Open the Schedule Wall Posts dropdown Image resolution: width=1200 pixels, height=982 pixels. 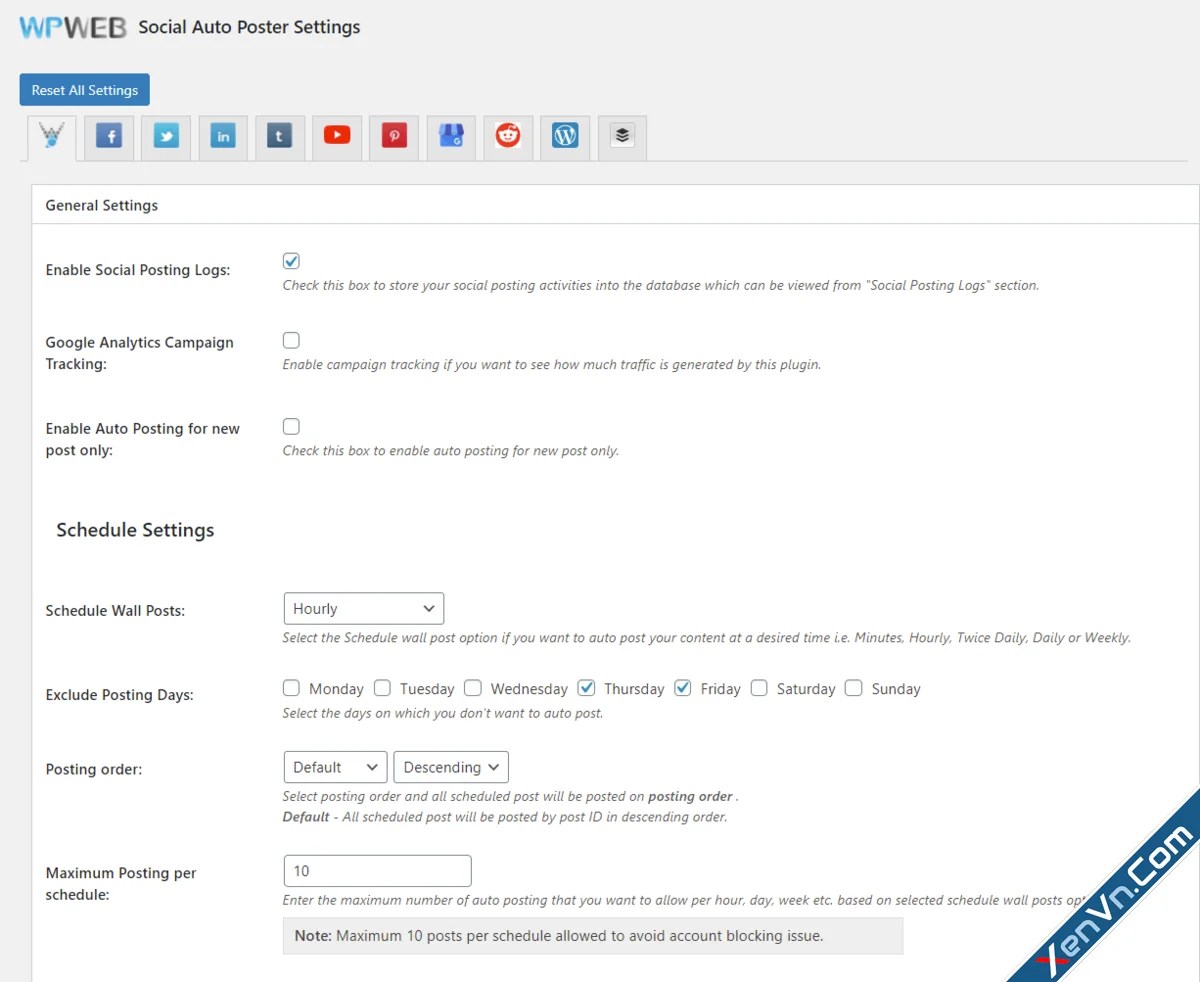[x=363, y=608]
